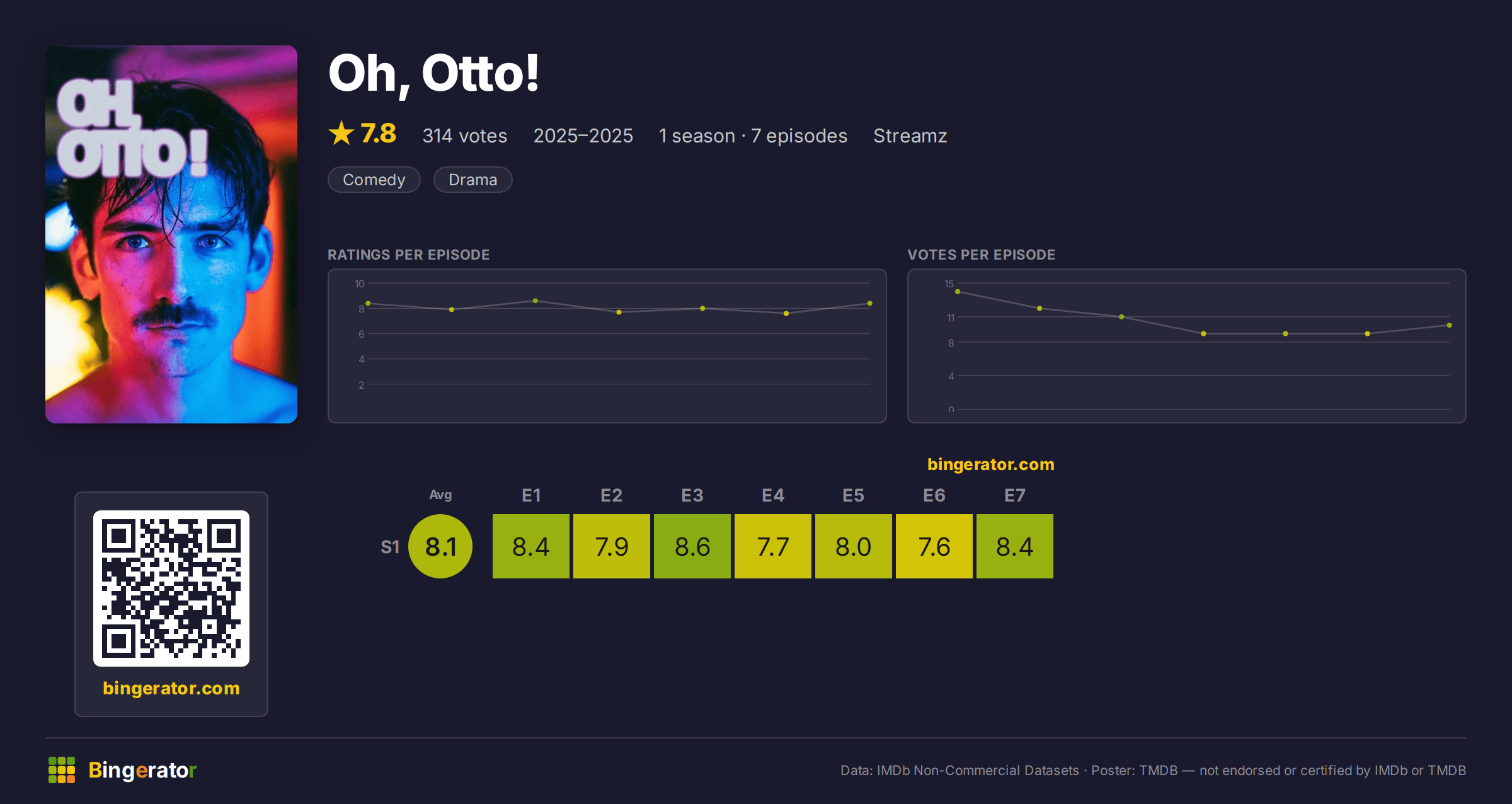The width and height of the screenshot is (1512, 804).
Task: Click the QR code image
Action: tap(171, 589)
